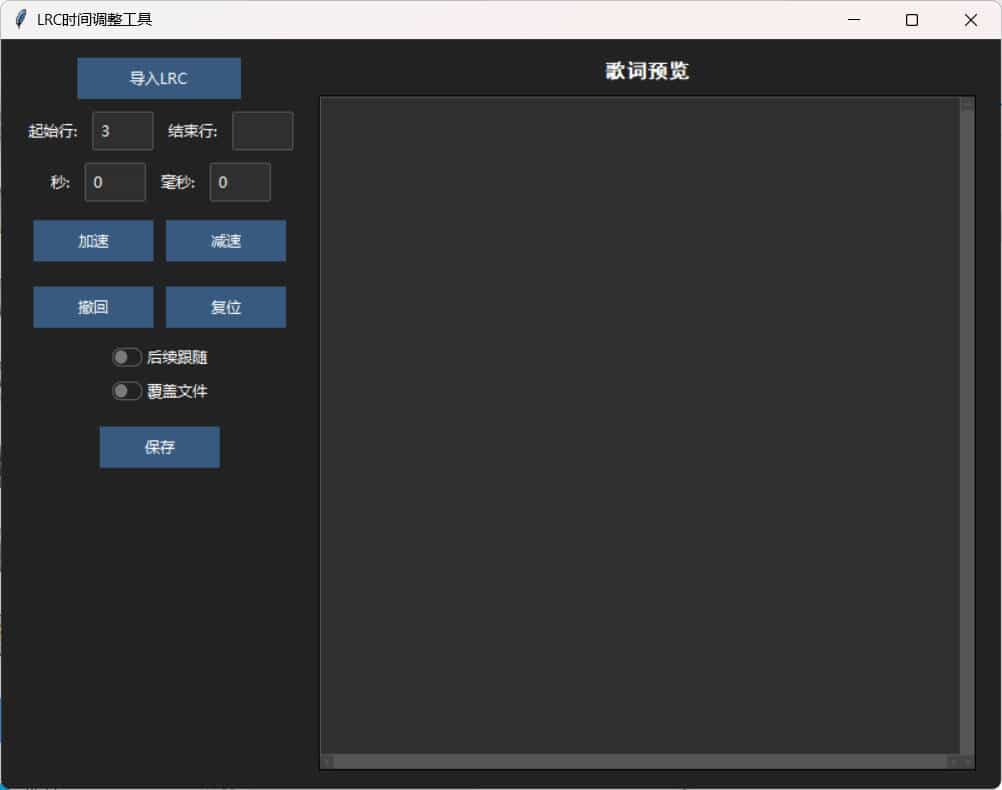
Task: Click the 复位 reset button
Action: (226, 307)
